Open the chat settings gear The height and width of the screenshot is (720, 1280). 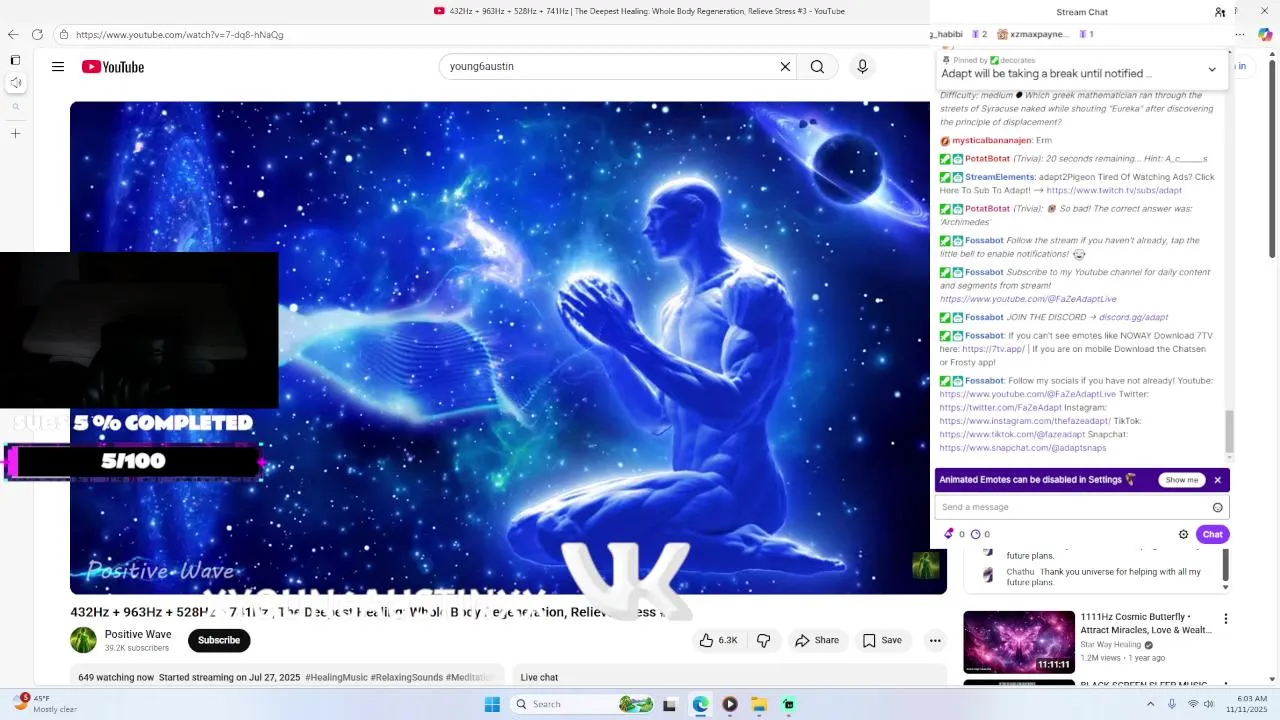tap(1183, 534)
